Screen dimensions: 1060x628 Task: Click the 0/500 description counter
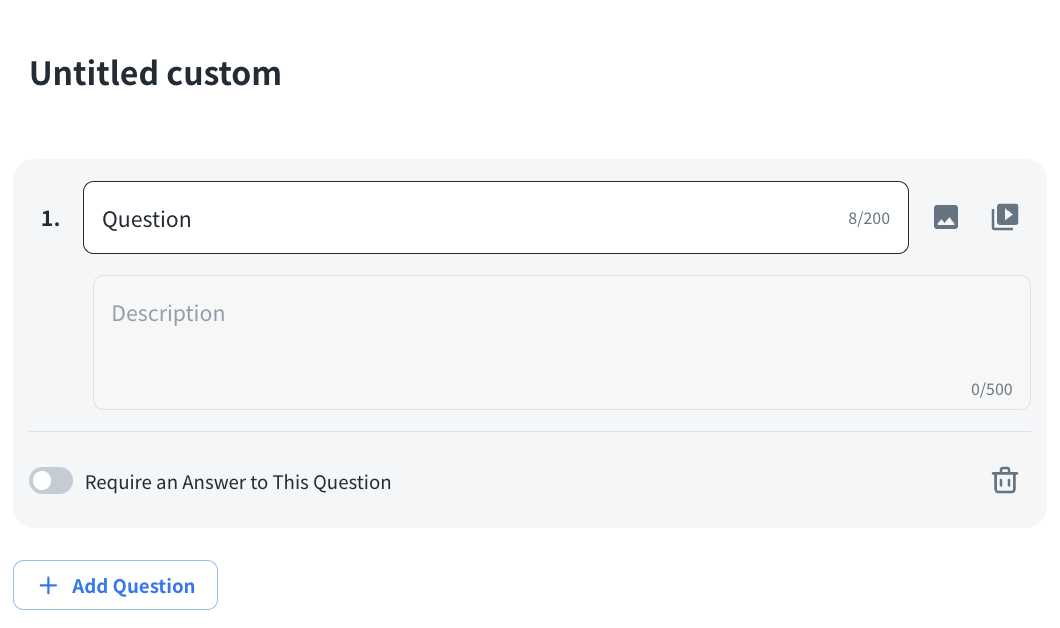[x=991, y=389]
